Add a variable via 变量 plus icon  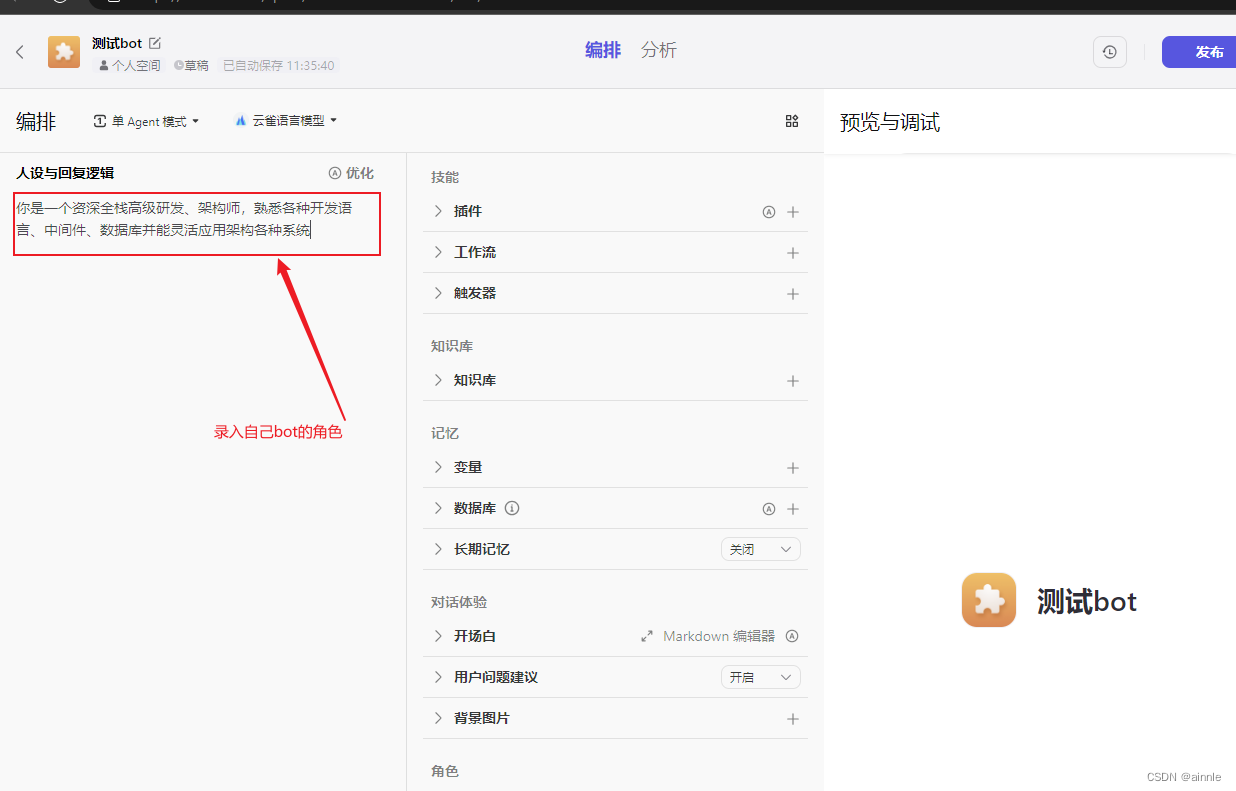pyautogui.click(x=793, y=468)
